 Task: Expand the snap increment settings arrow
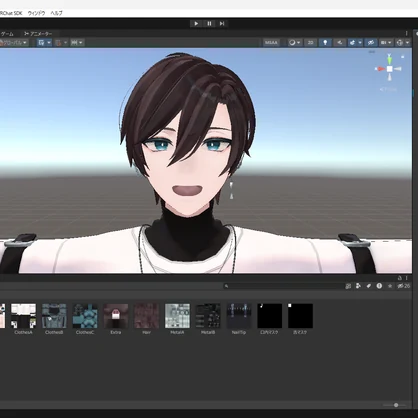pyautogui.click(x=65, y=42)
